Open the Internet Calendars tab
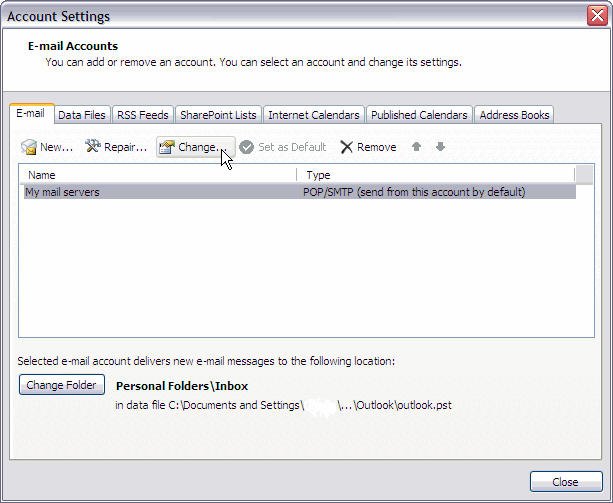 click(x=314, y=115)
